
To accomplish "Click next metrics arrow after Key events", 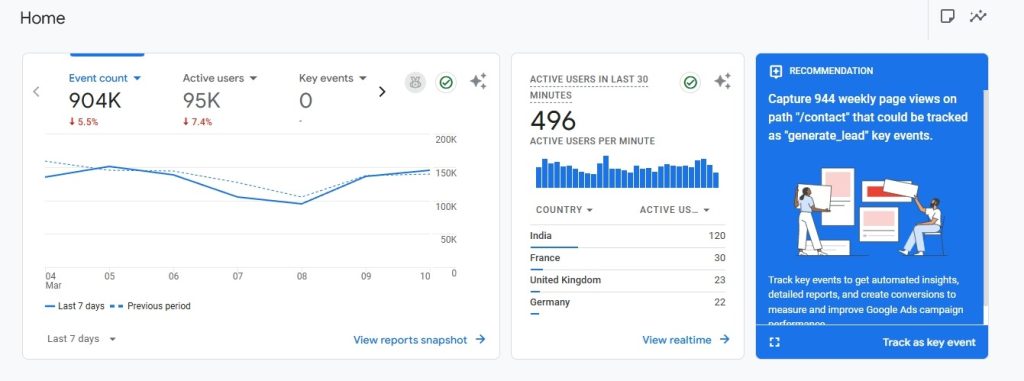I will click(x=382, y=91).
